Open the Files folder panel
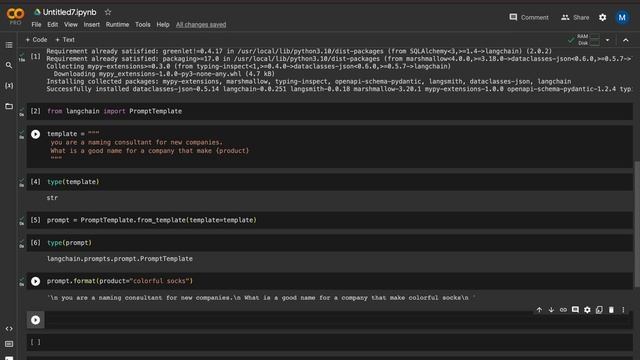Screen dimensions: 640x360 point(9,106)
